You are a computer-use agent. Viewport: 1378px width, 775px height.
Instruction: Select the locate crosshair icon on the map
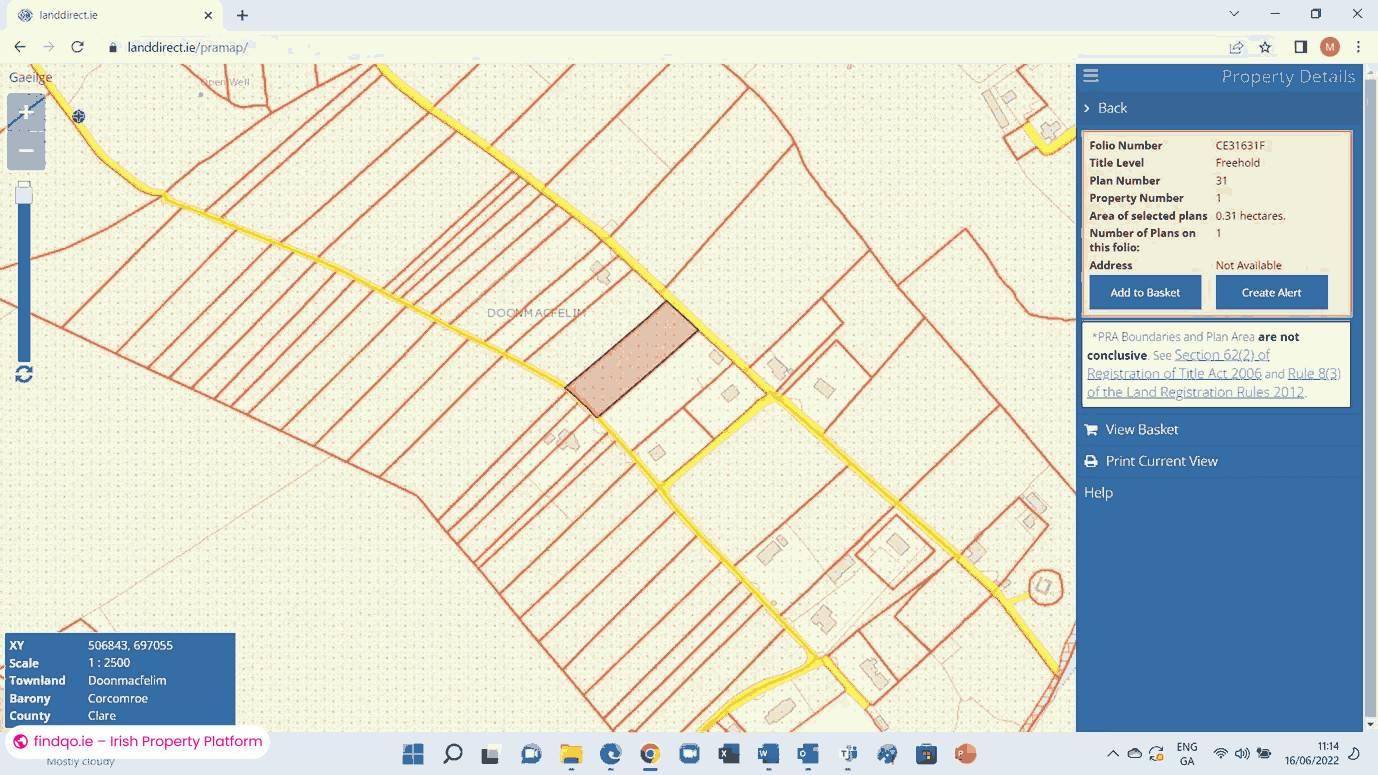pyautogui.click(x=78, y=116)
